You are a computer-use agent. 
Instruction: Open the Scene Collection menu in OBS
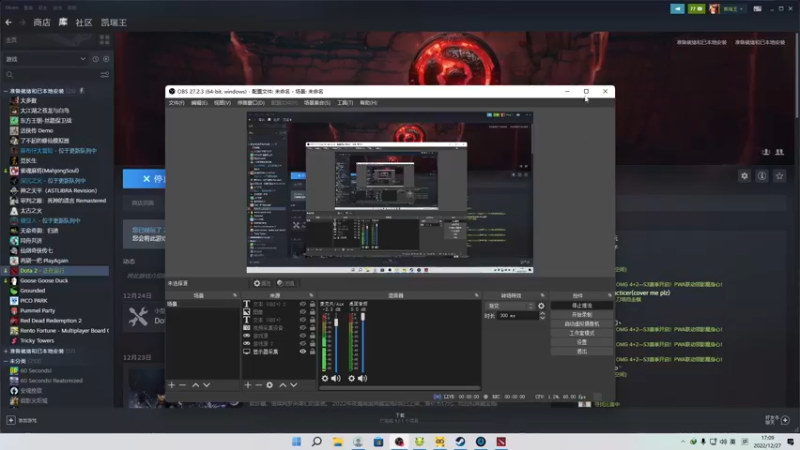point(317,103)
